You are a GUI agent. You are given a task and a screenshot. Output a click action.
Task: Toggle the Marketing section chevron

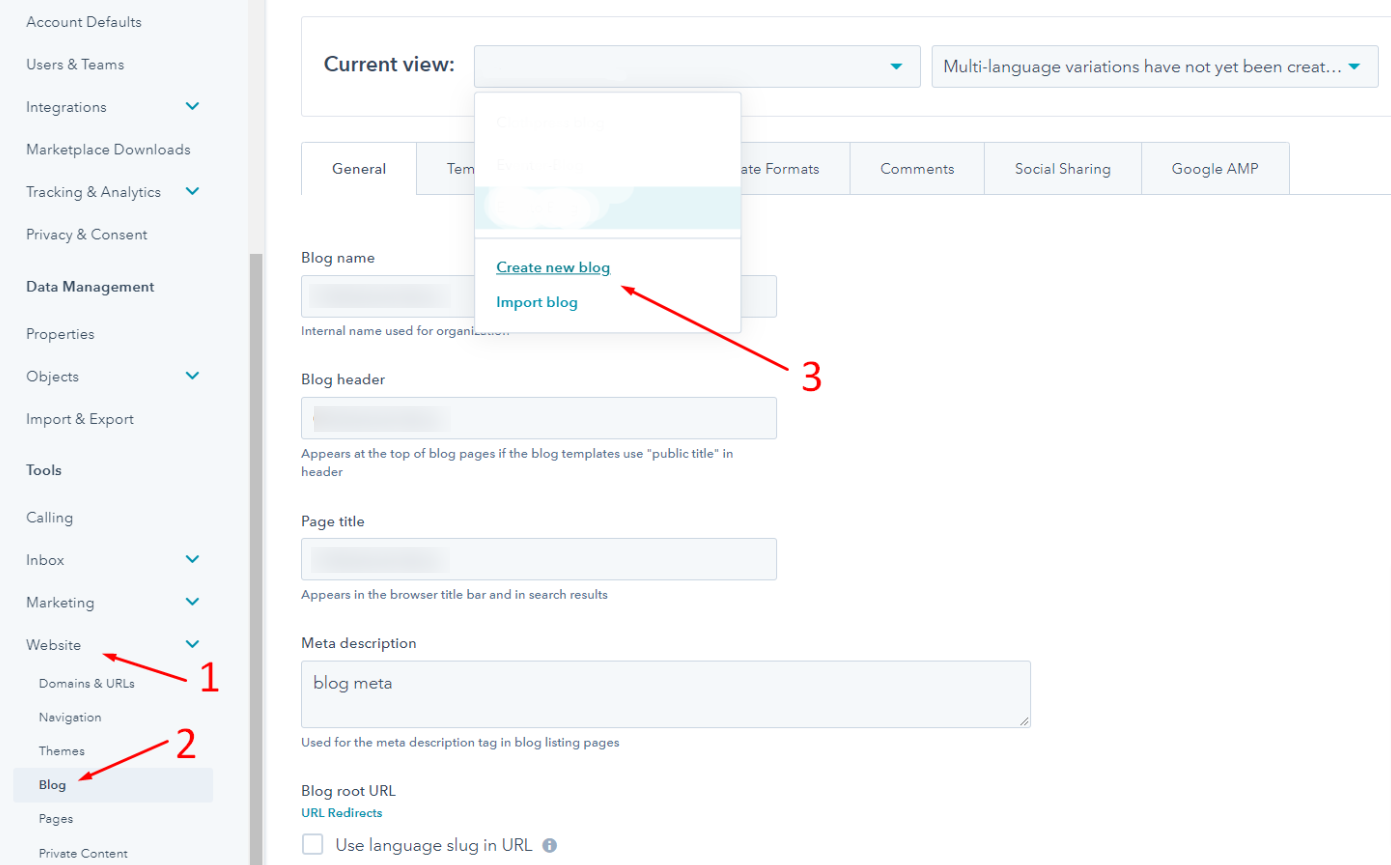click(x=193, y=602)
